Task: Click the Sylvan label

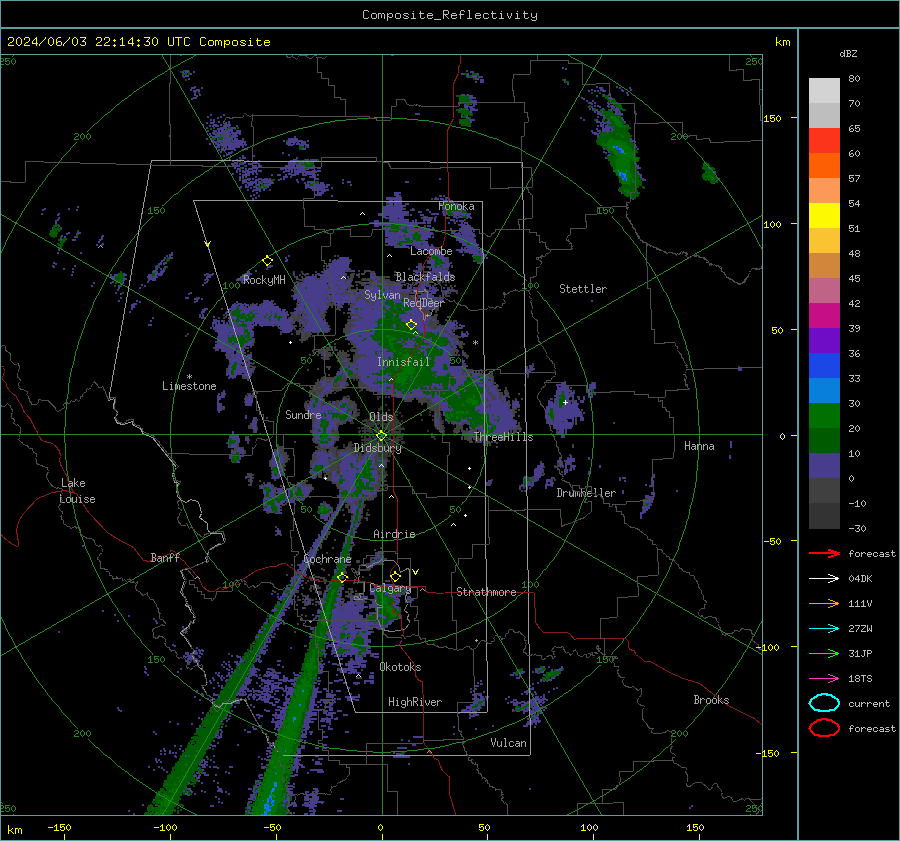Action: [382, 295]
